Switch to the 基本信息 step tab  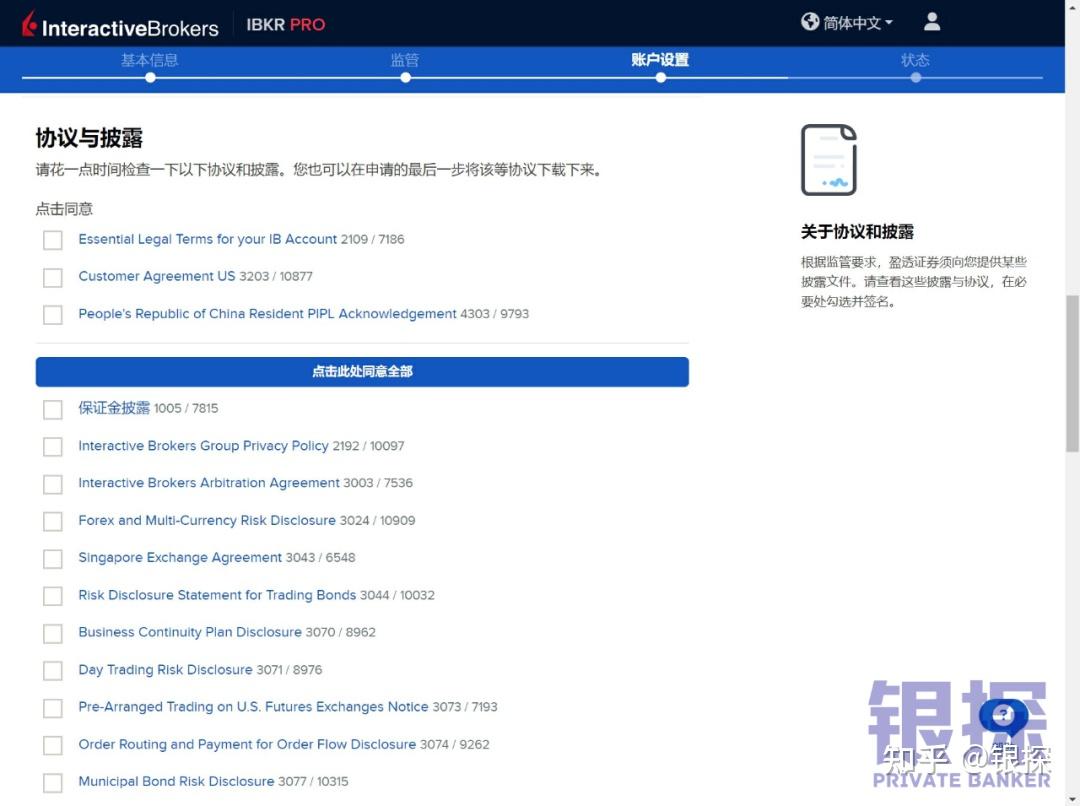[x=150, y=60]
